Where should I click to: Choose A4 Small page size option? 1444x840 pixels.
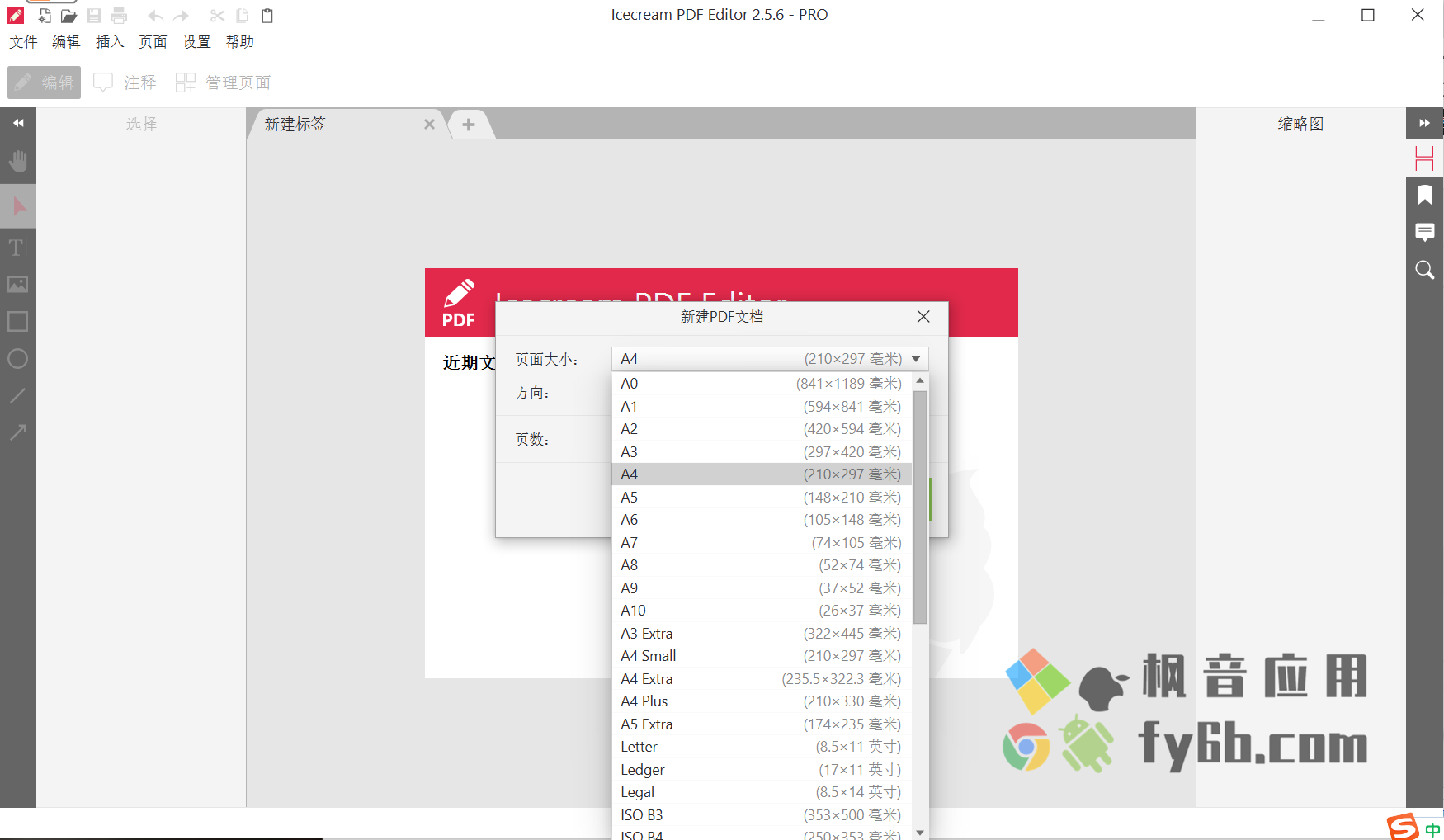coord(762,656)
